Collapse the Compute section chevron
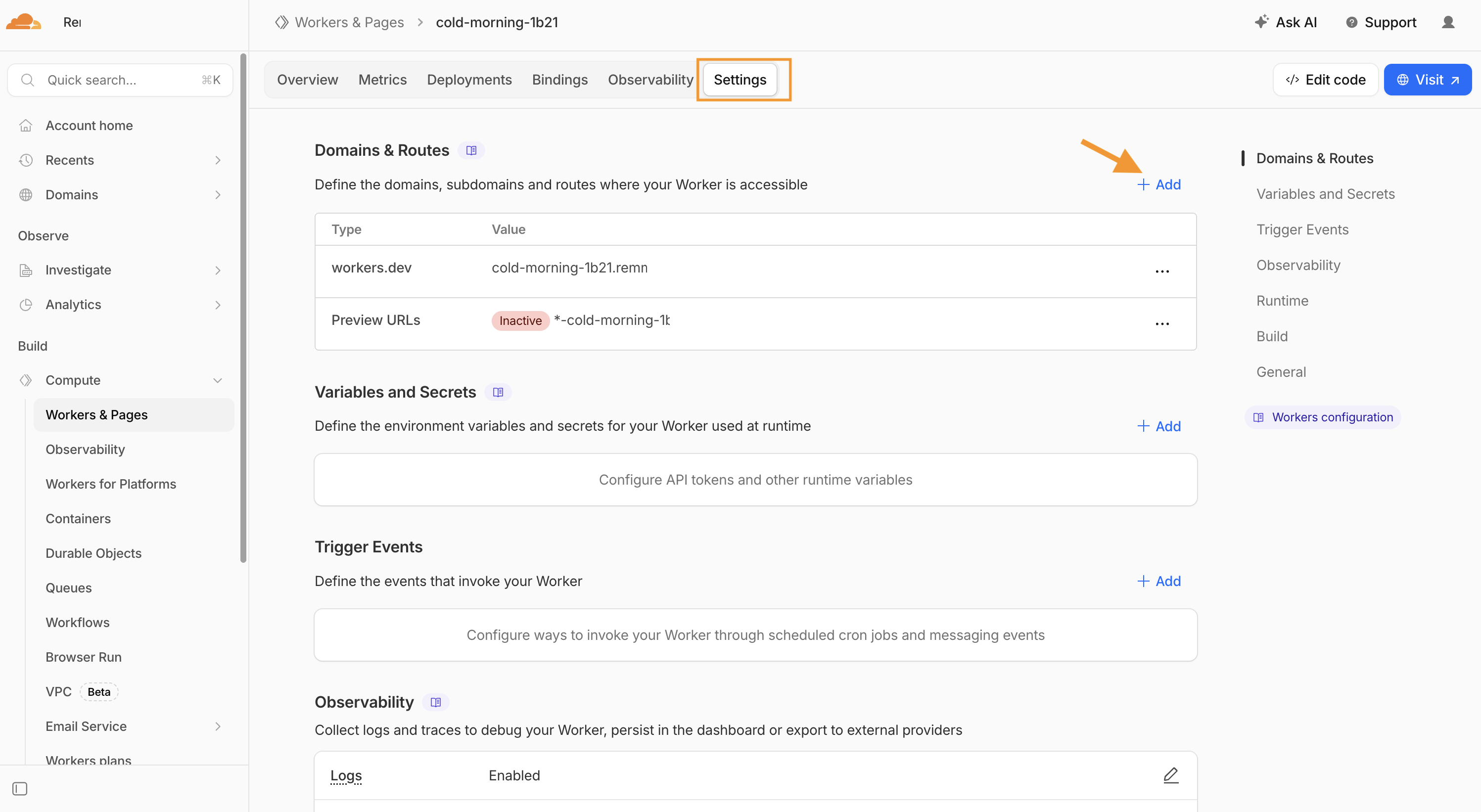 (218, 380)
